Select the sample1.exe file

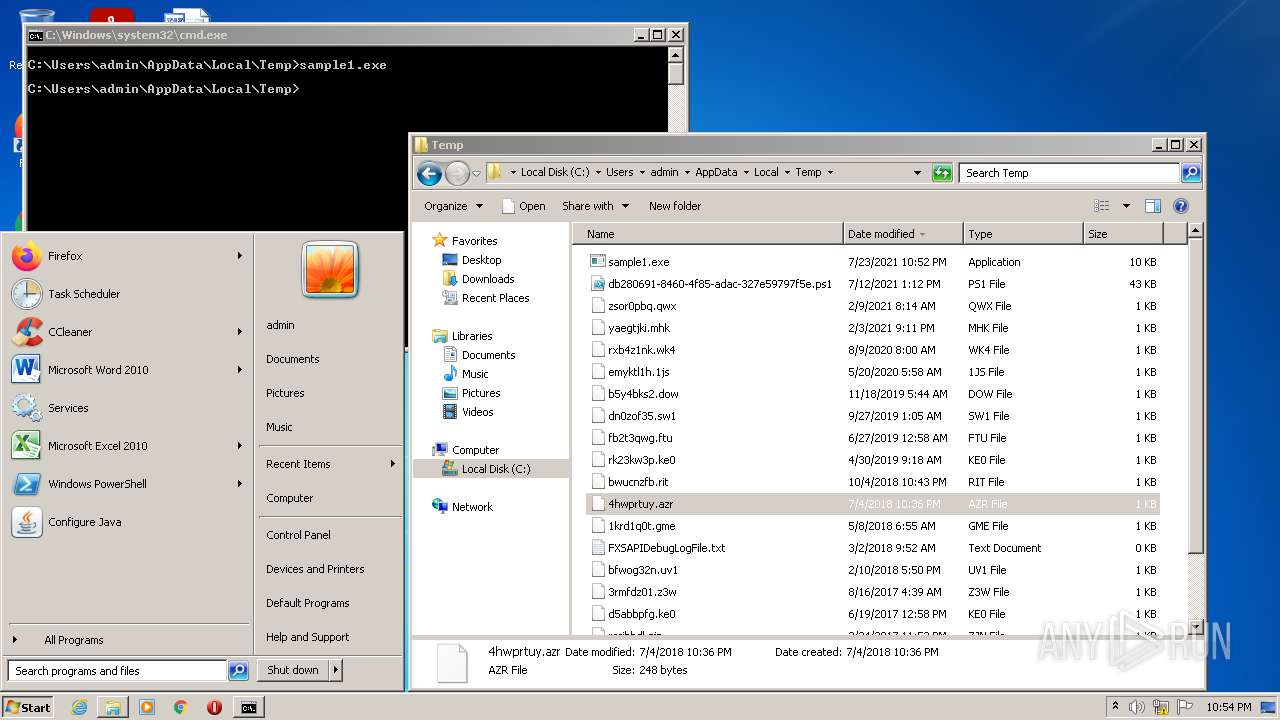(638, 262)
